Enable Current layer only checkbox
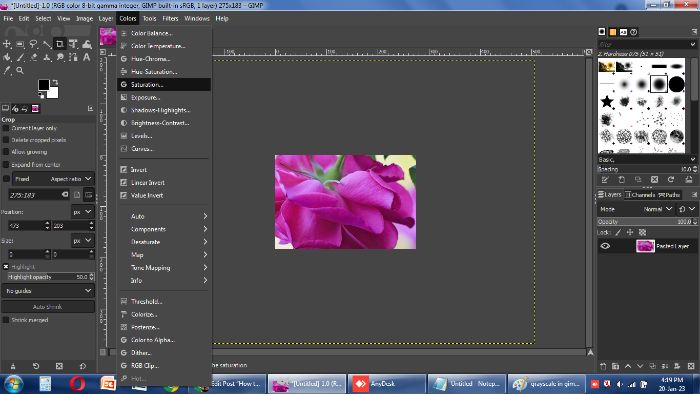The width and height of the screenshot is (700, 394). 6,128
